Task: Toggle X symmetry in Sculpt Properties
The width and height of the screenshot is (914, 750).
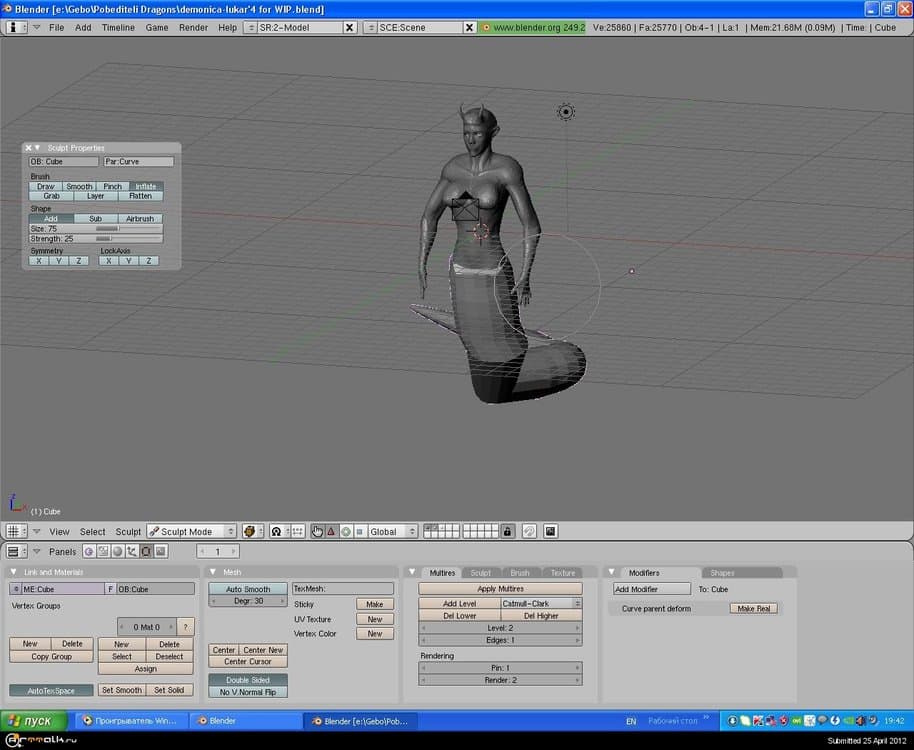Action: [x=38, y=261]
